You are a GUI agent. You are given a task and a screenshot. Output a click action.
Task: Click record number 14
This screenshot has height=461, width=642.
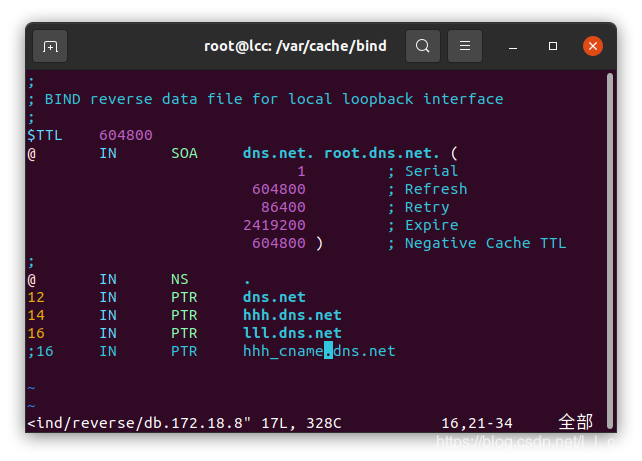pyautogui.click(x=36, y=315)
